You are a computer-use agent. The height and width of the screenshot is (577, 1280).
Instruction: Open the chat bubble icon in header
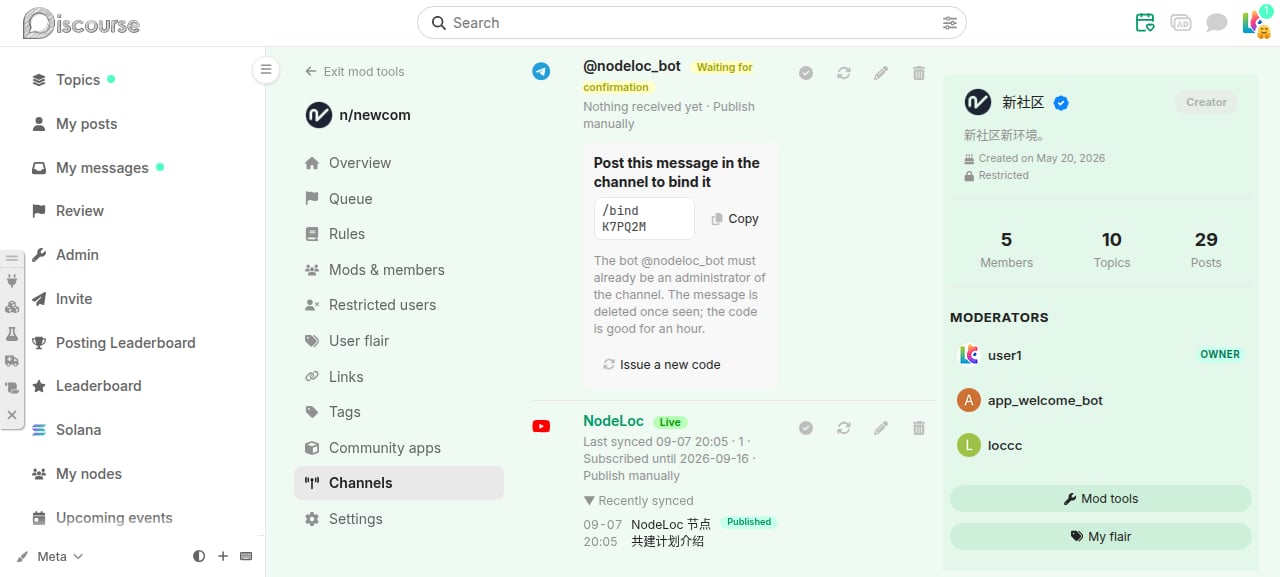pos(1216,22)
